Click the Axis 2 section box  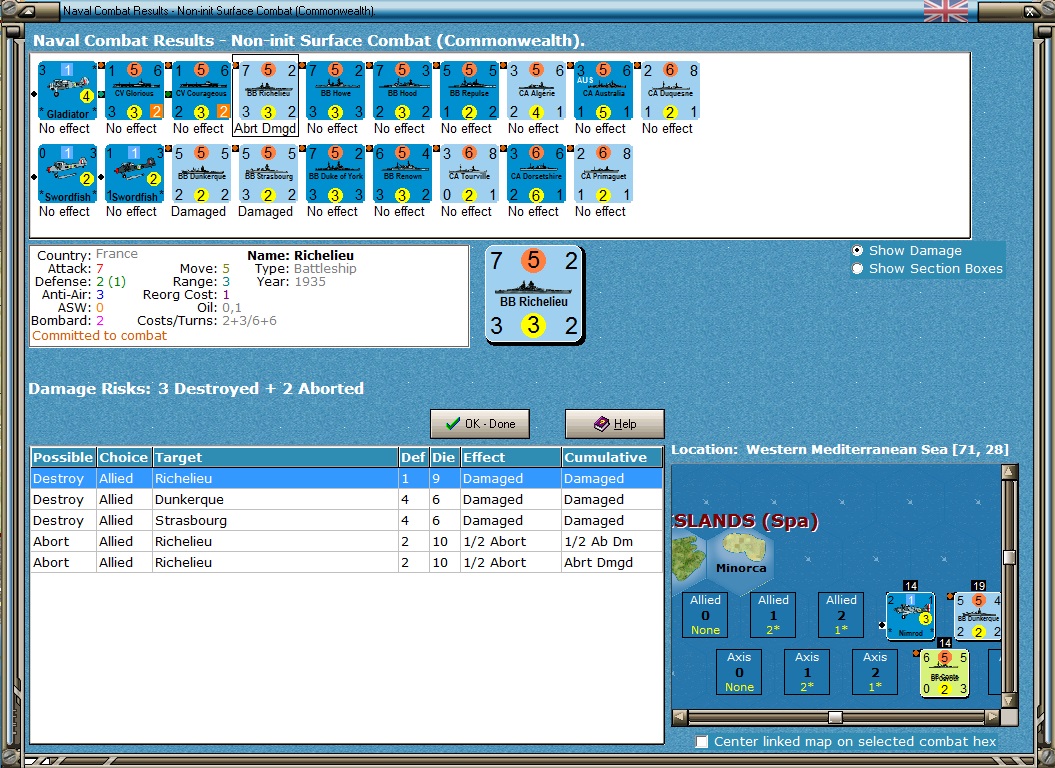point(875,672)
